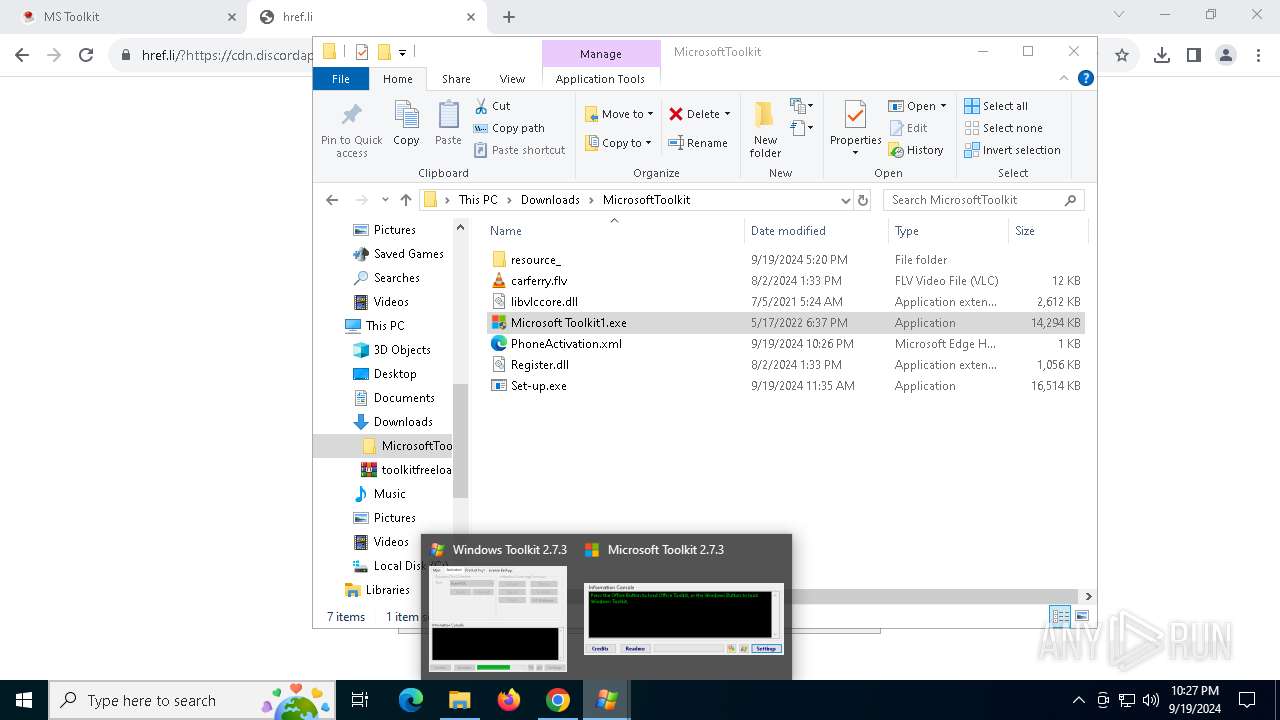The image size is (1280, 720).
Task: Select Microsoft Toolkit 2.7.3 preview thumbnail
Action: [683, 618]
